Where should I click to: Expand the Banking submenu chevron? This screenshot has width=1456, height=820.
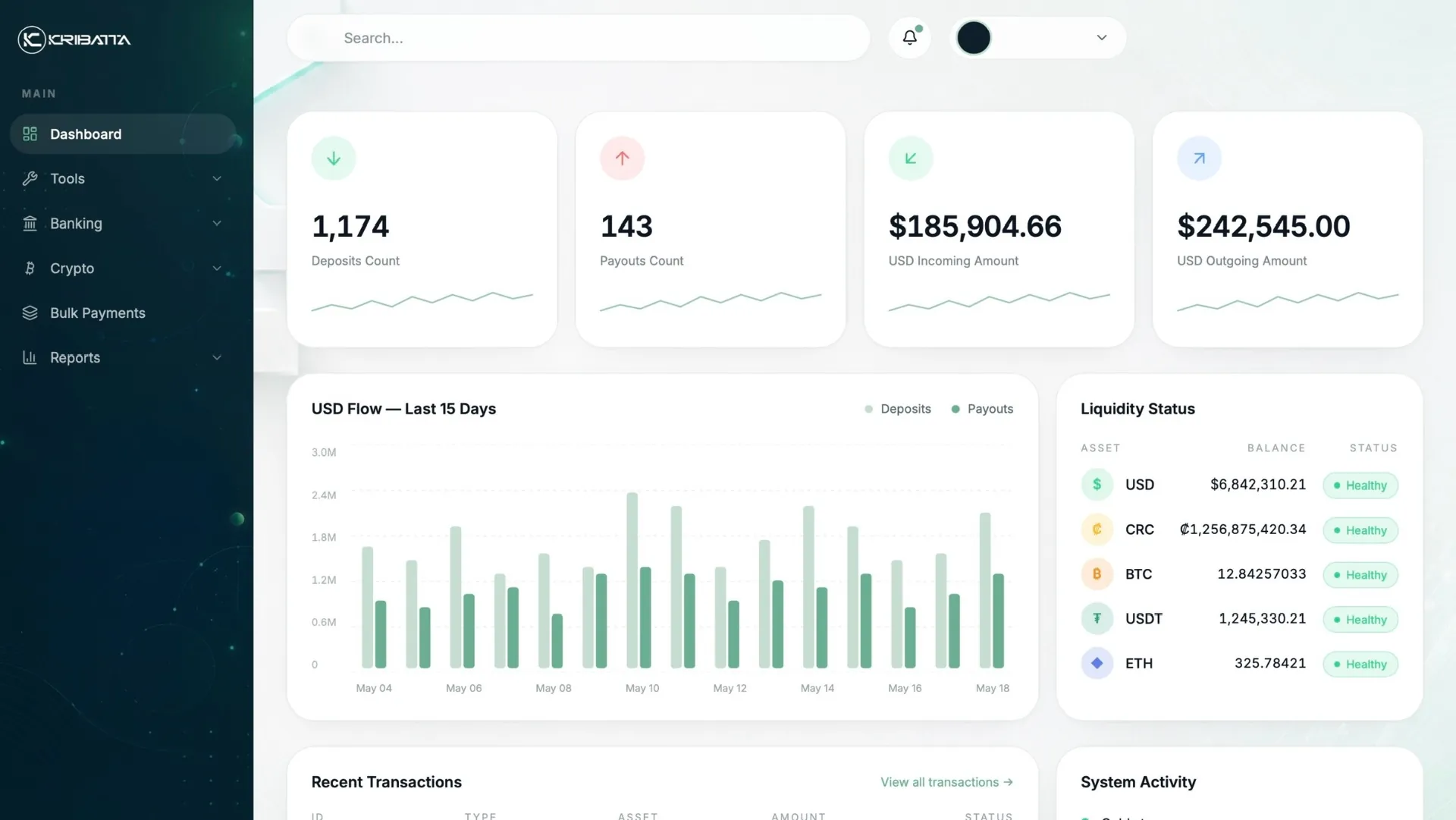(x=217, y=224)
